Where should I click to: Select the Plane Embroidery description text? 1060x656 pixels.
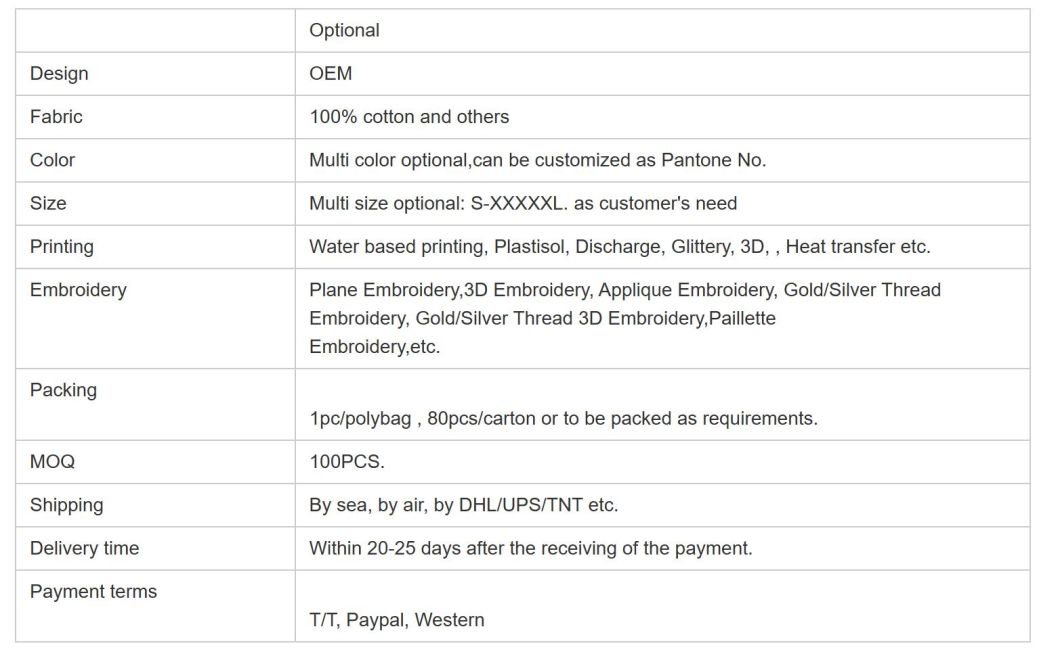point(625,319)
